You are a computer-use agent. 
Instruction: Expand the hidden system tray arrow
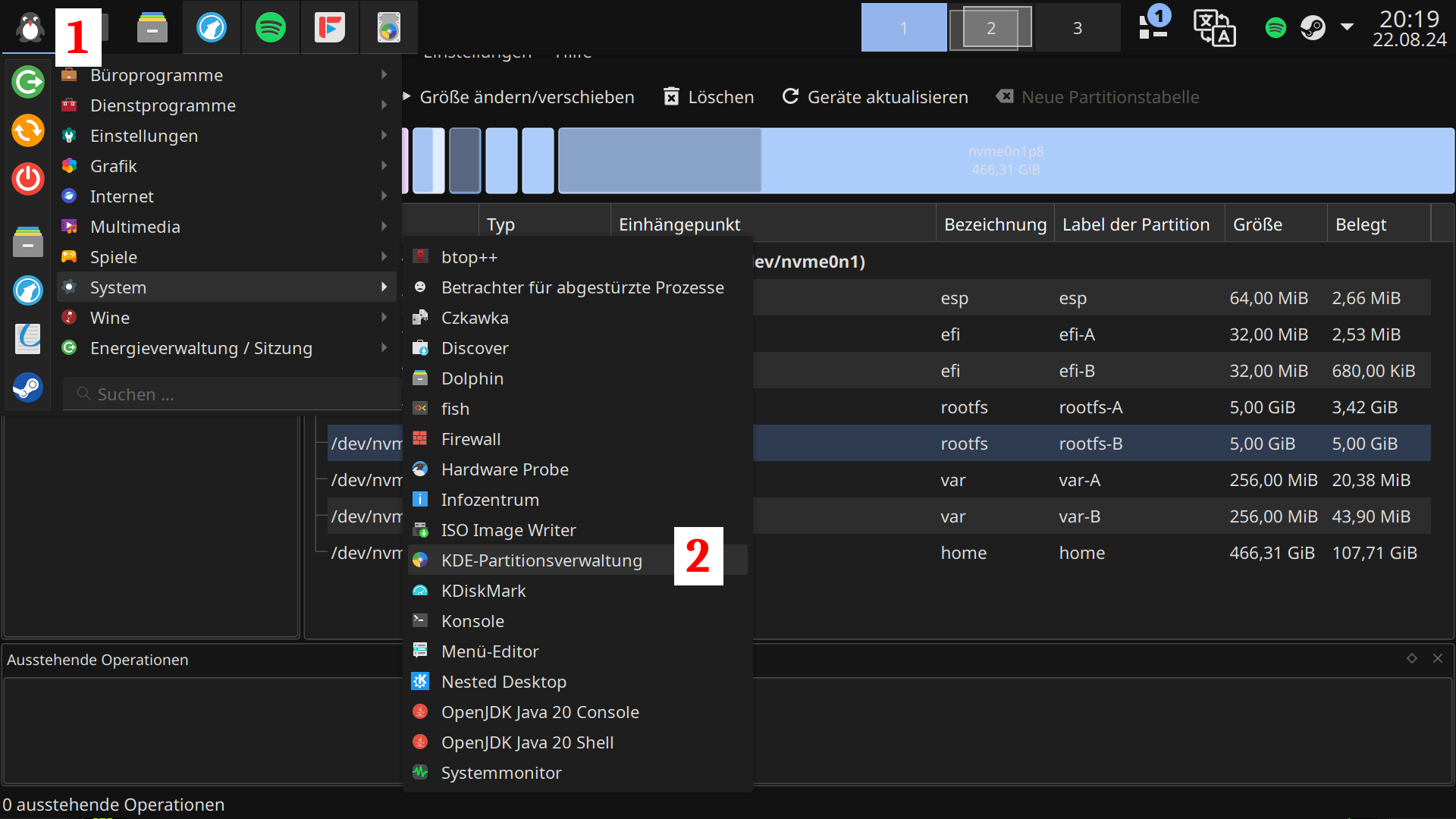click(1347, 27)
